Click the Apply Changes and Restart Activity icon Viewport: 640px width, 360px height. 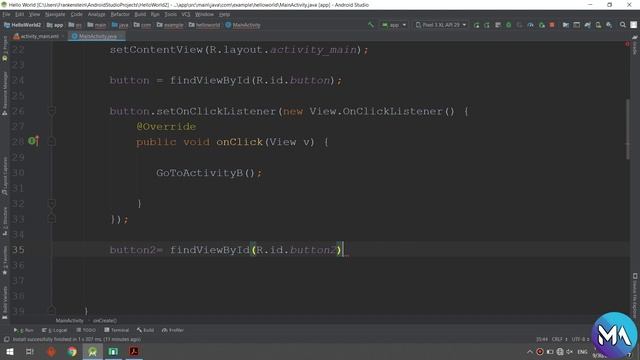coord(487,25)
